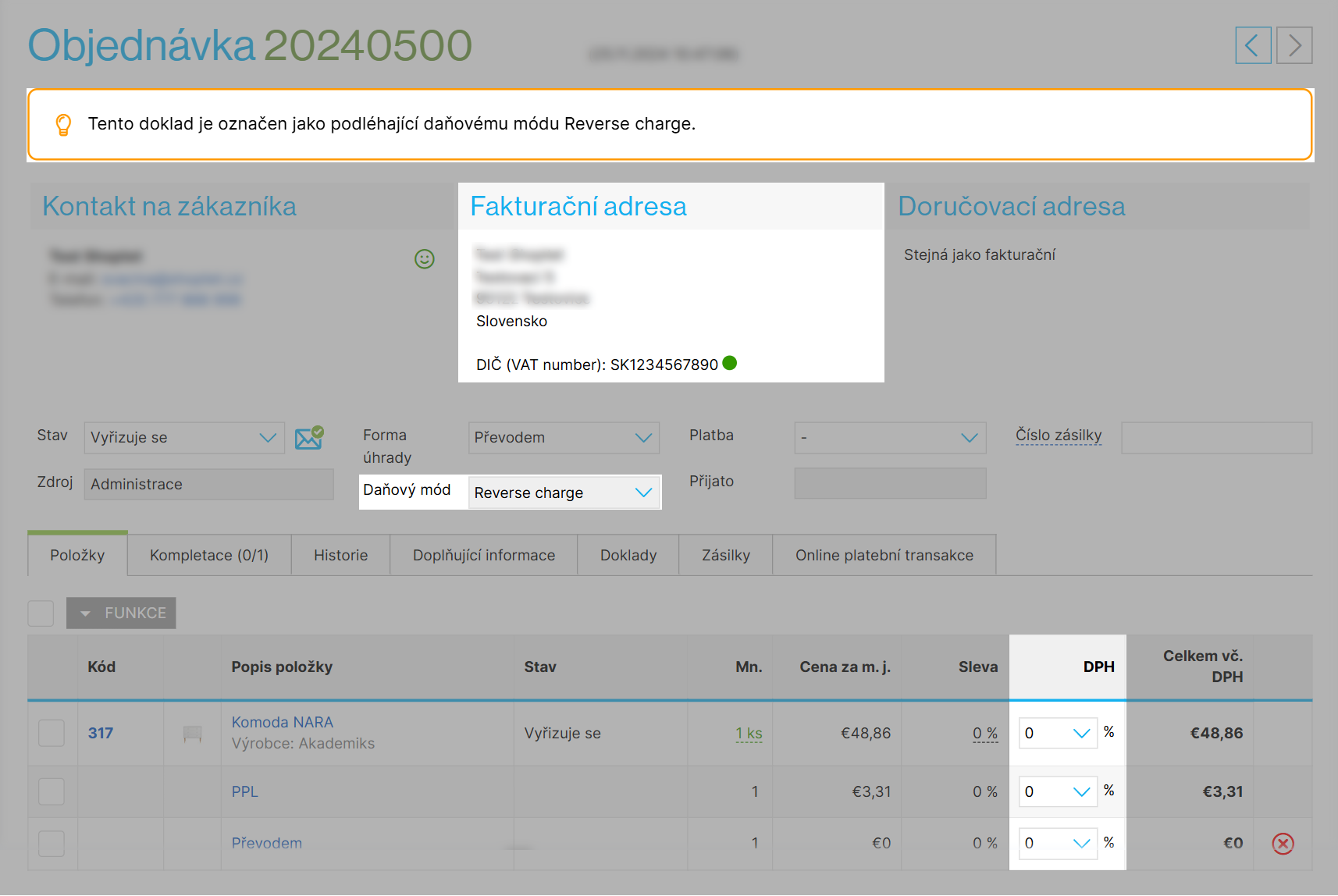Open the Komoda NARA item link
The height and width of the screenshot is (896, 1338).
[283, 722]
